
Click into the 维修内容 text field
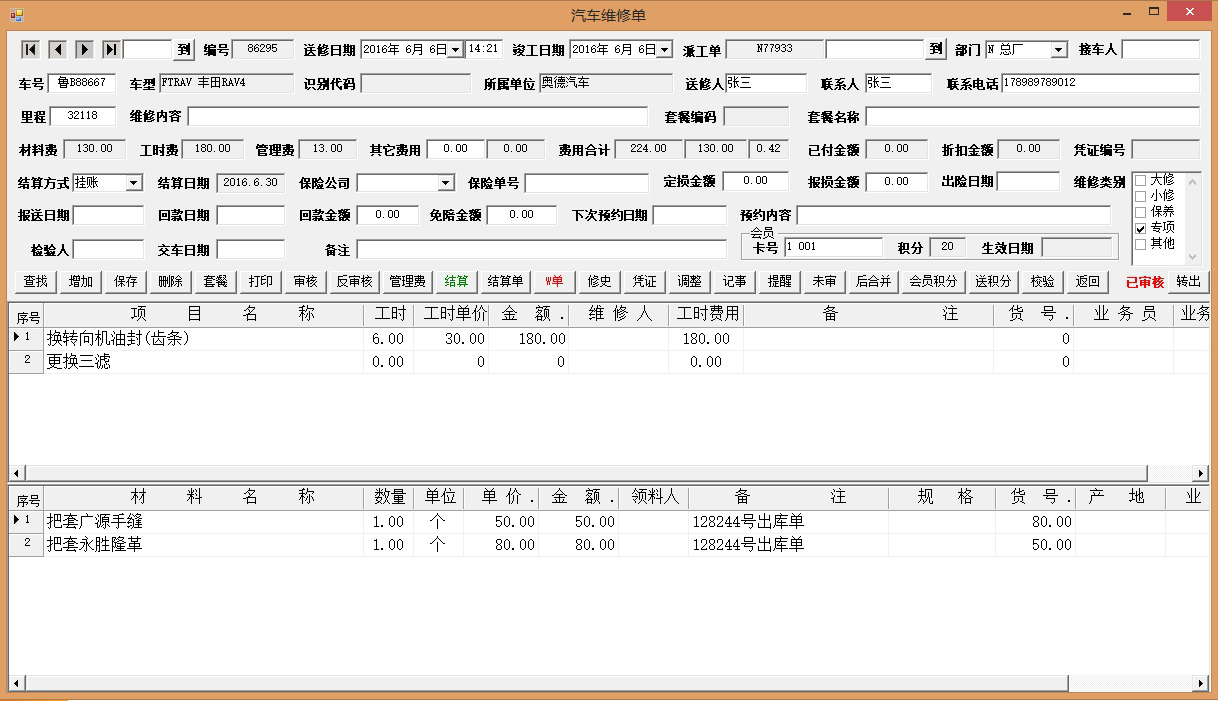[417, 116]
